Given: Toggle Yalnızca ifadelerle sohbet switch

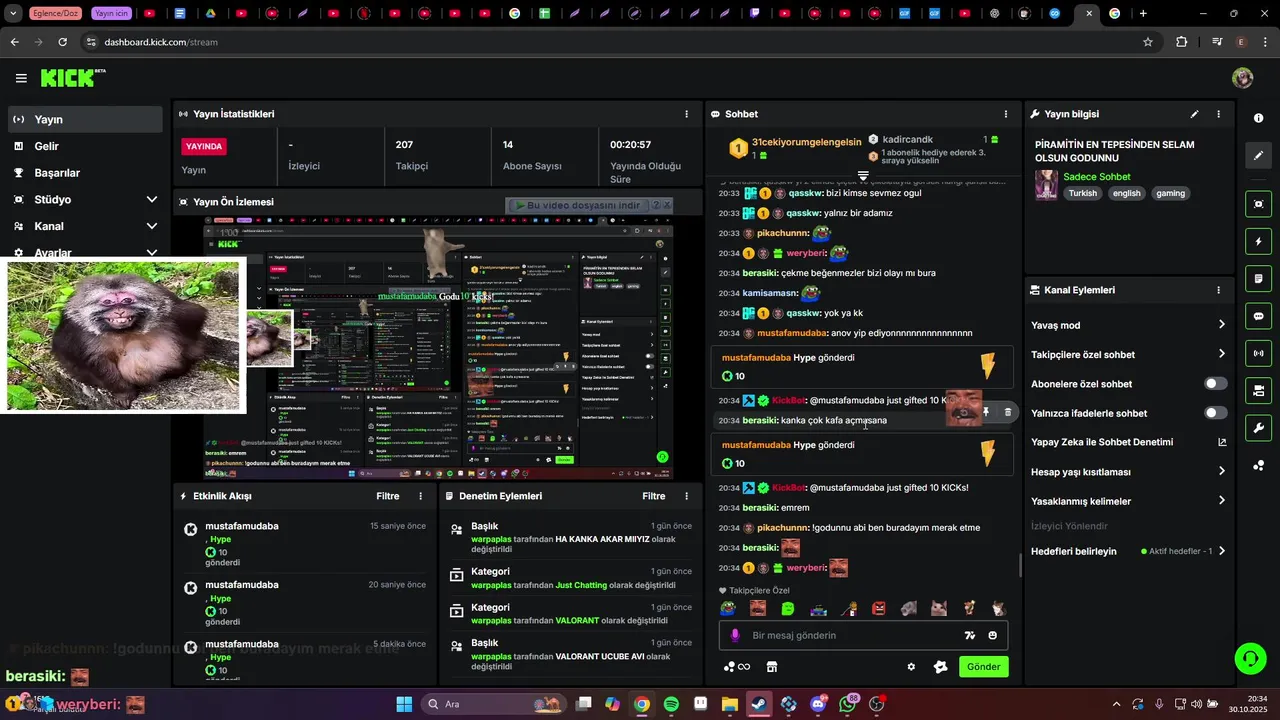Looking at the screenshot, I should (1215, 413).
